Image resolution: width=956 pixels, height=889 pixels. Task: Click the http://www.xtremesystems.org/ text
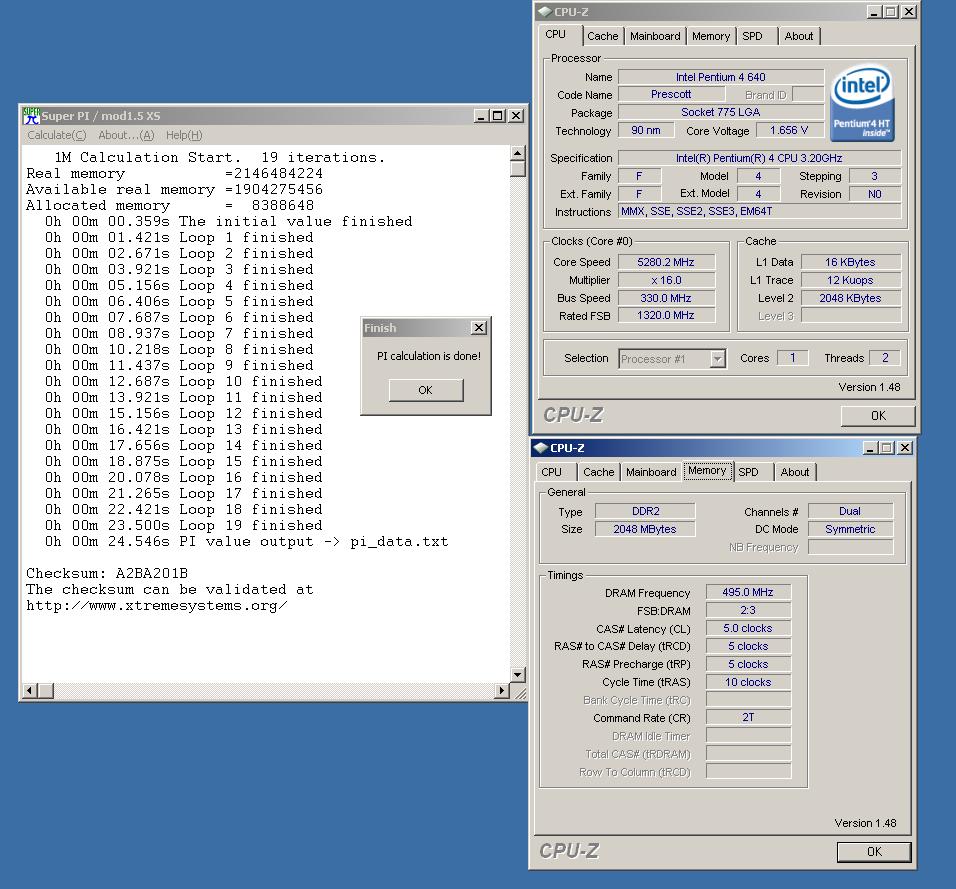click(x=157, y=605)
